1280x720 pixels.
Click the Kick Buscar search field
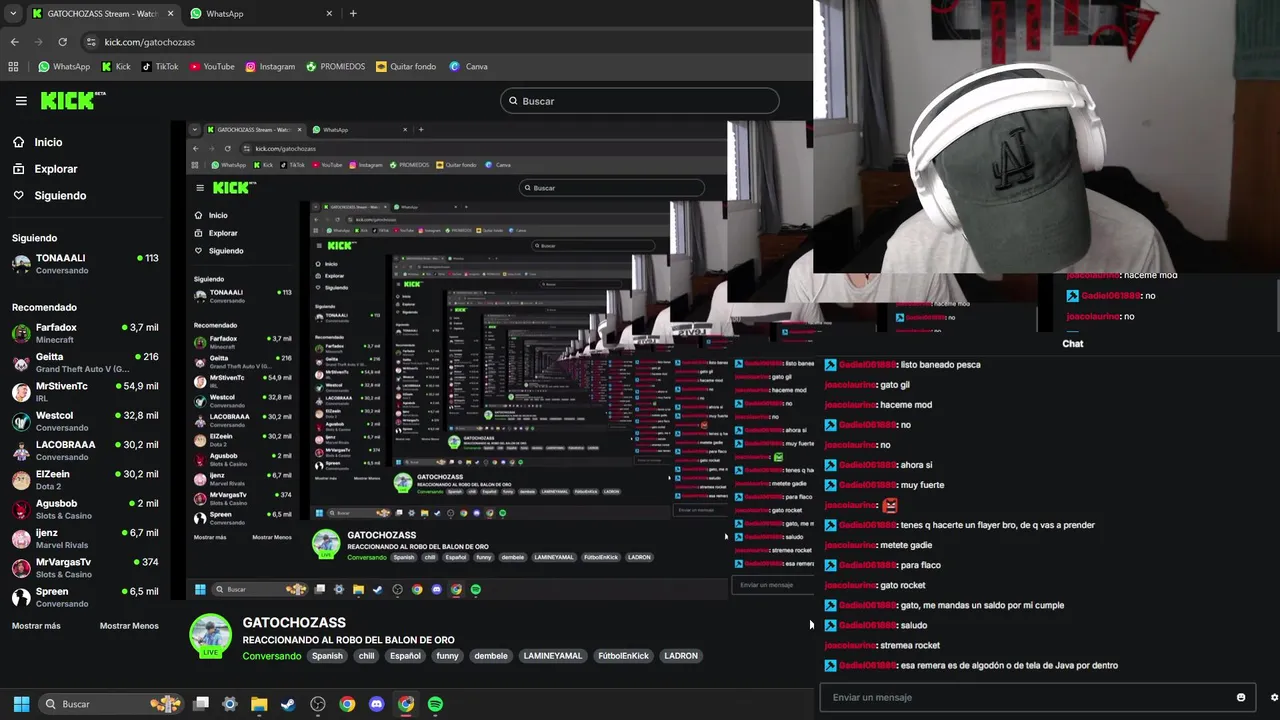640,101
